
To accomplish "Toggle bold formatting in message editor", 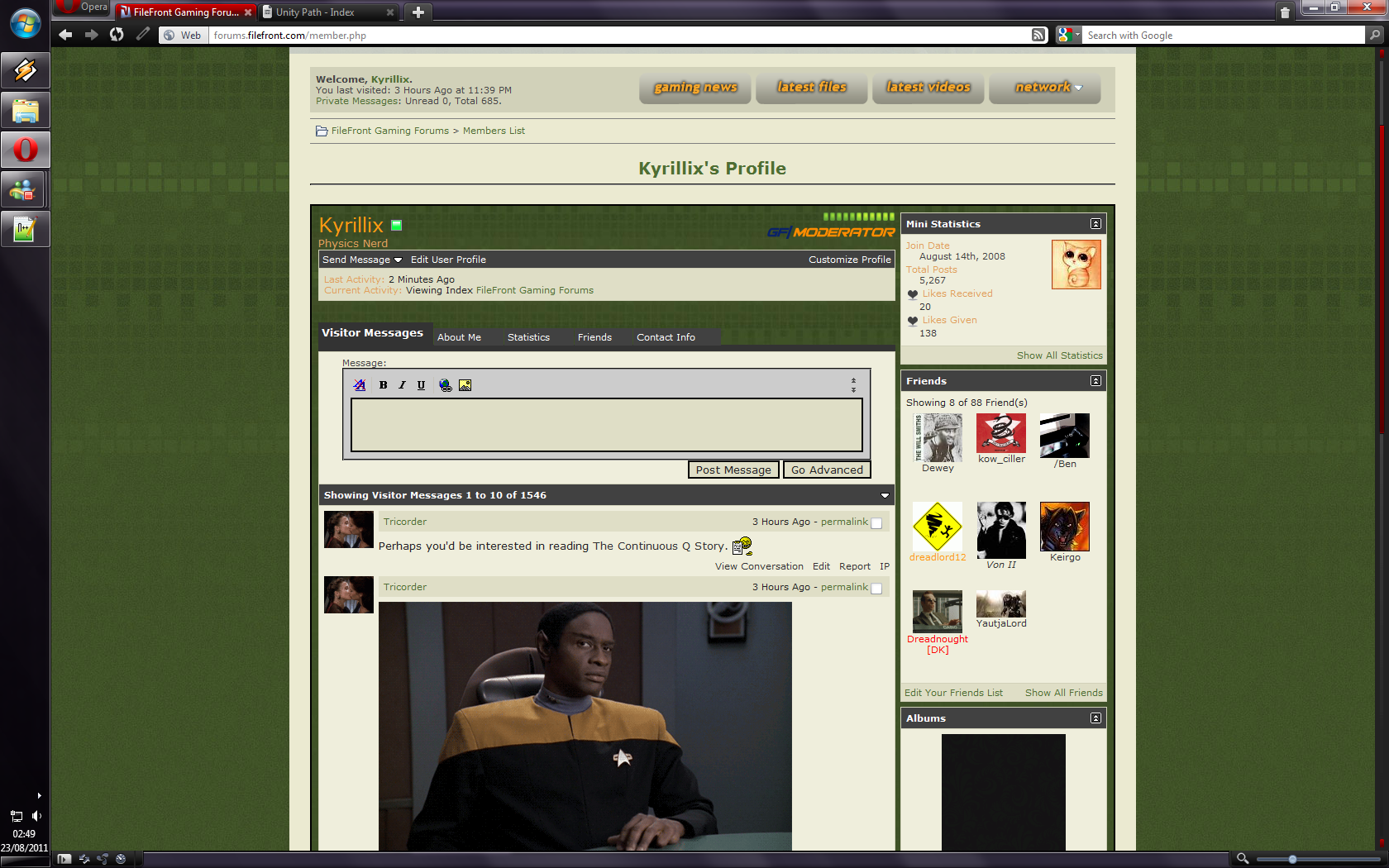I will (x=383, y=385).
